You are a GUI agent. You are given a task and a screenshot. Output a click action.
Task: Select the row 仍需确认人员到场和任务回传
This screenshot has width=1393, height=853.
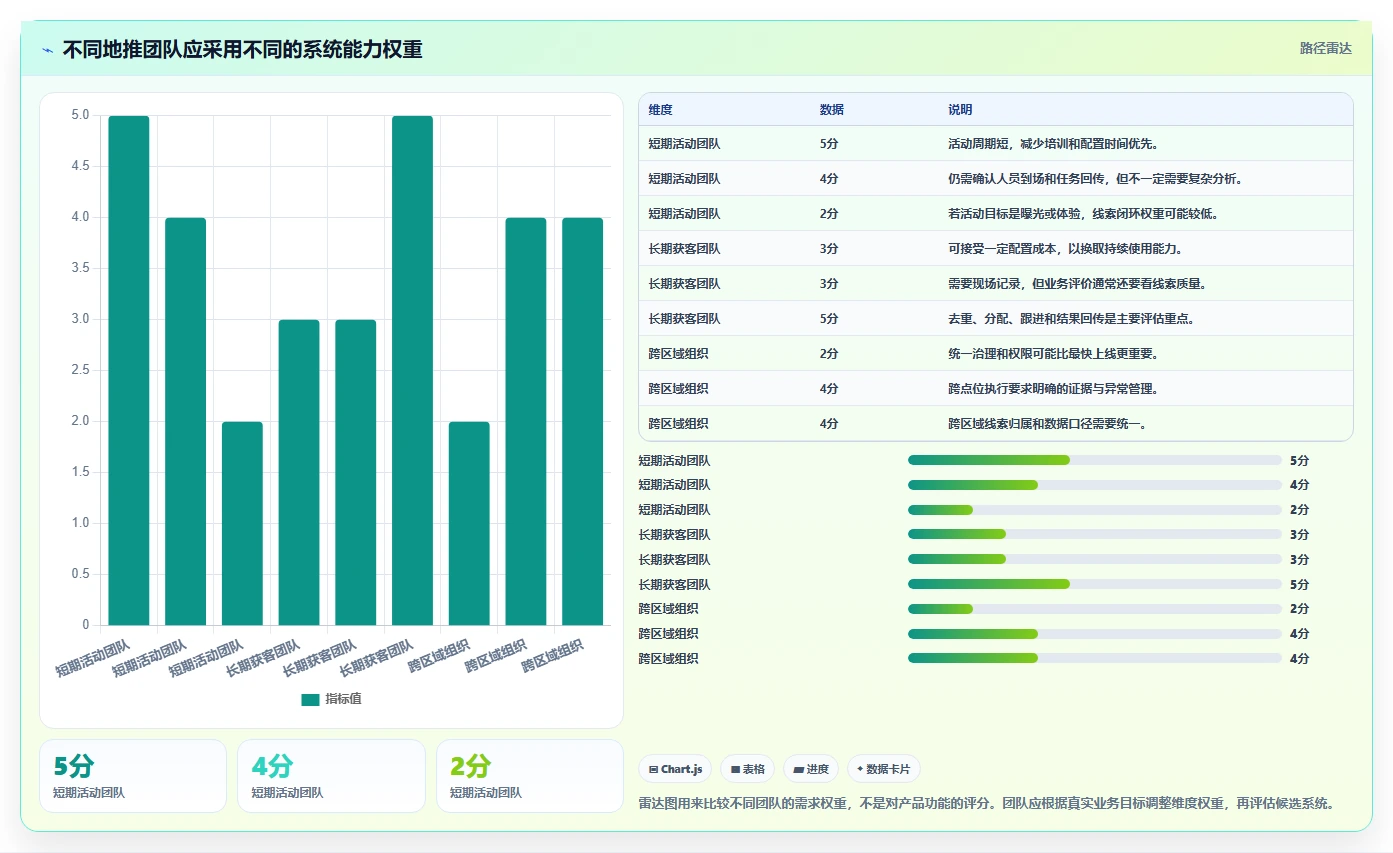point(995,178)
